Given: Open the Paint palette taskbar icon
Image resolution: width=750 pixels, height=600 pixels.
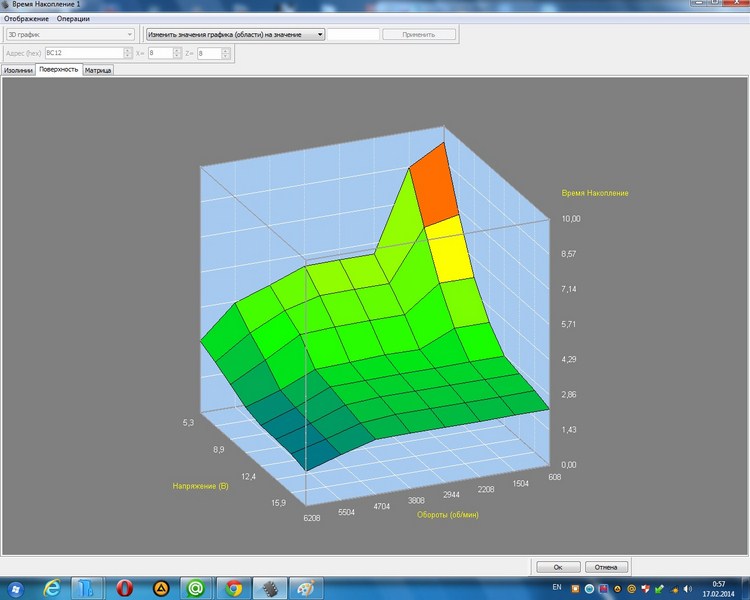Looking at the screenshot, I should click(x=305, y=588).
